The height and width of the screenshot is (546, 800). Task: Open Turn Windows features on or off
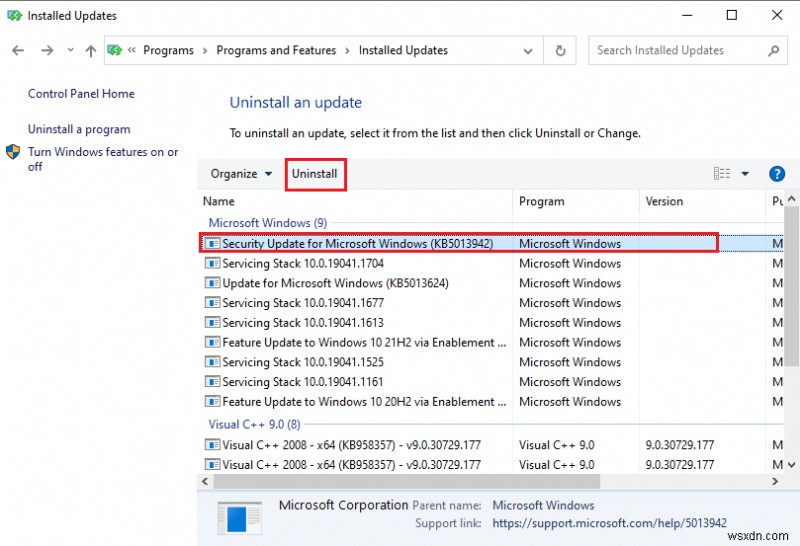(103, 159)
